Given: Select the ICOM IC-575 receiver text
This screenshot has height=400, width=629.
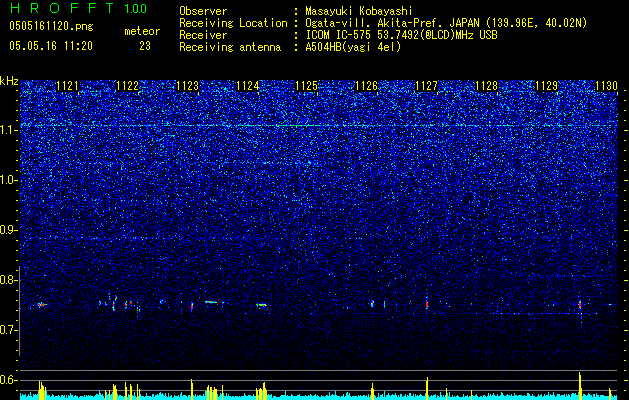Looking at the screenshot, I should click(x=401, y=35).
